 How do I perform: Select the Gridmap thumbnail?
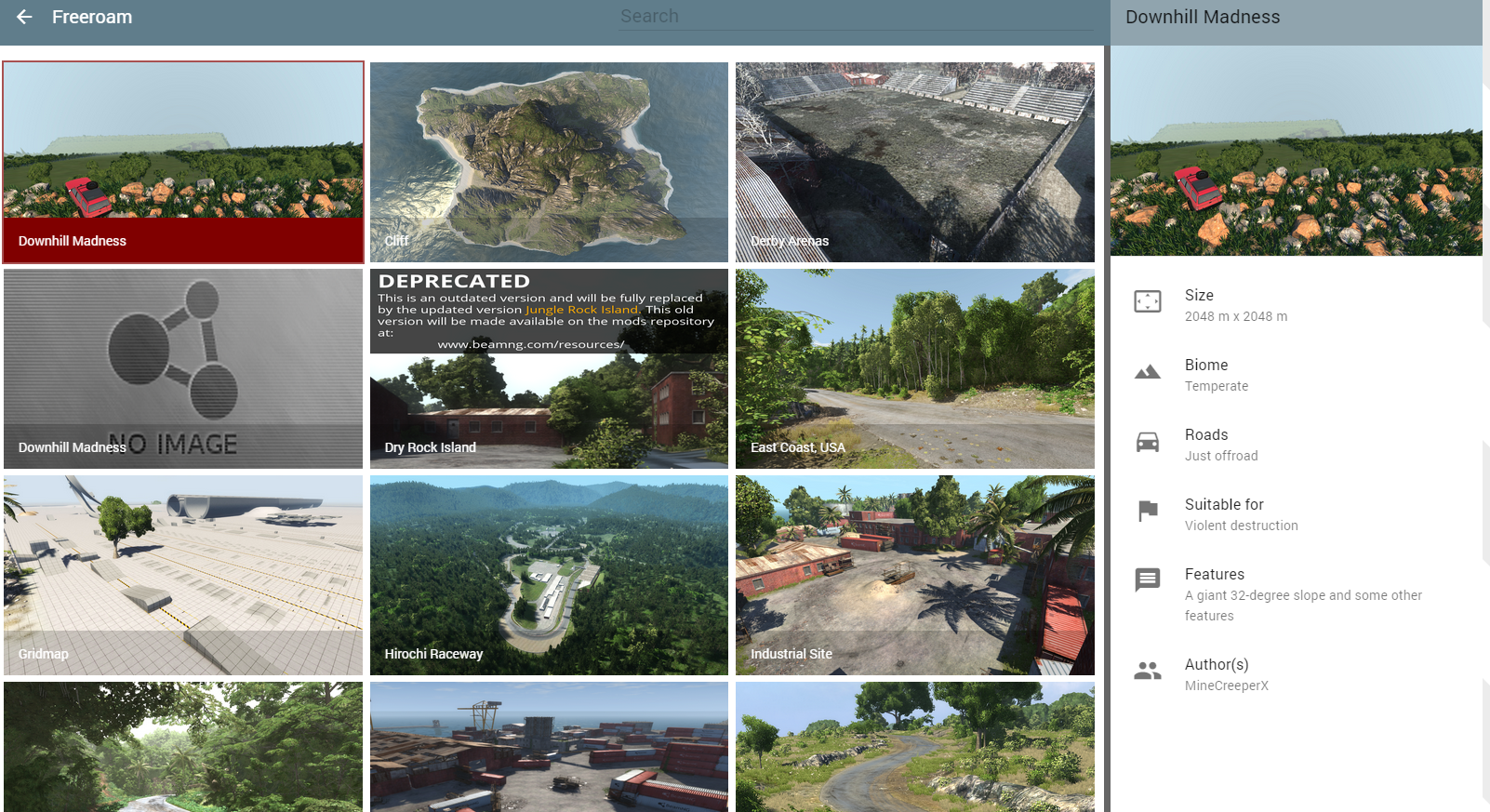183,575
